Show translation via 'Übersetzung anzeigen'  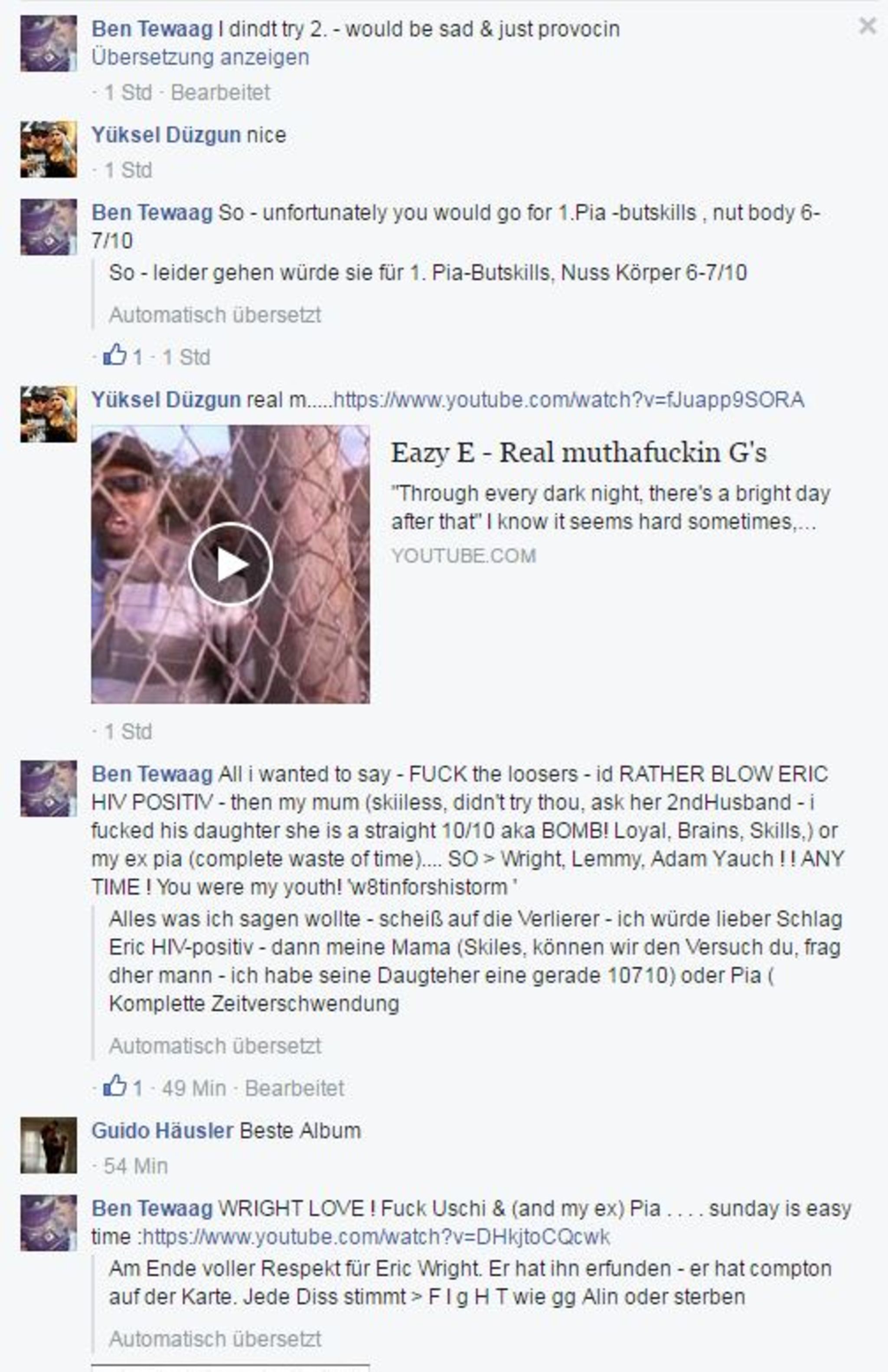tap(200, 57)
